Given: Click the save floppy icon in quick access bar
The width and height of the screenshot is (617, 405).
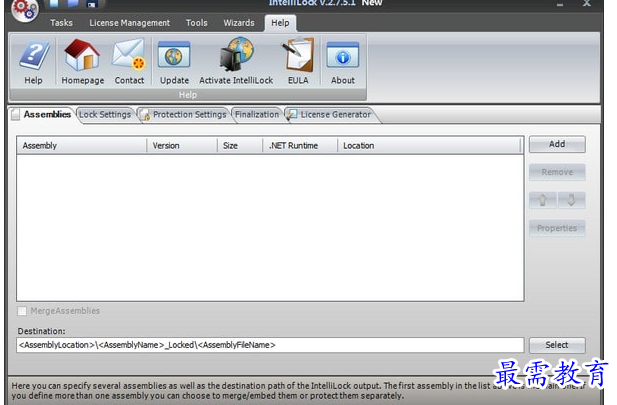Looking at the screenshot, I should click(91, 4).
